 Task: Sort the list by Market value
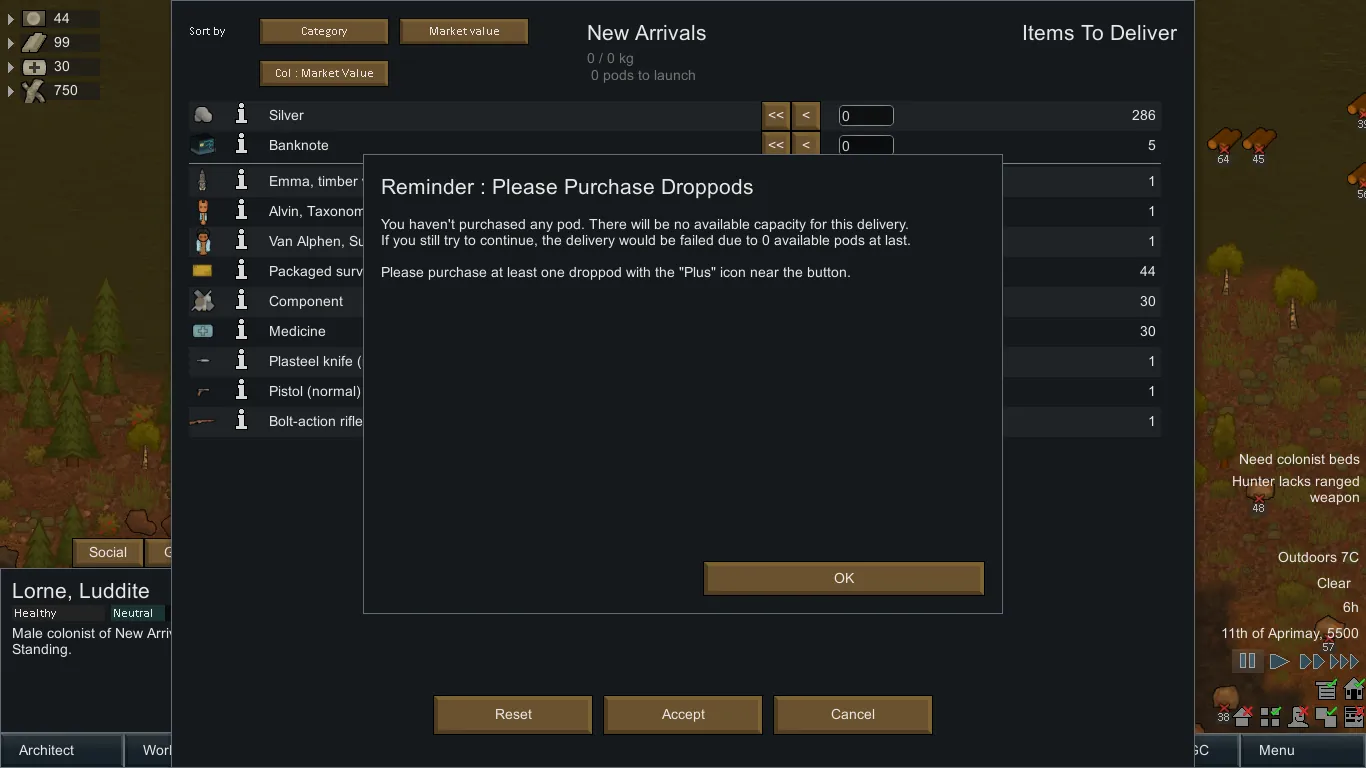click(463, 31)
